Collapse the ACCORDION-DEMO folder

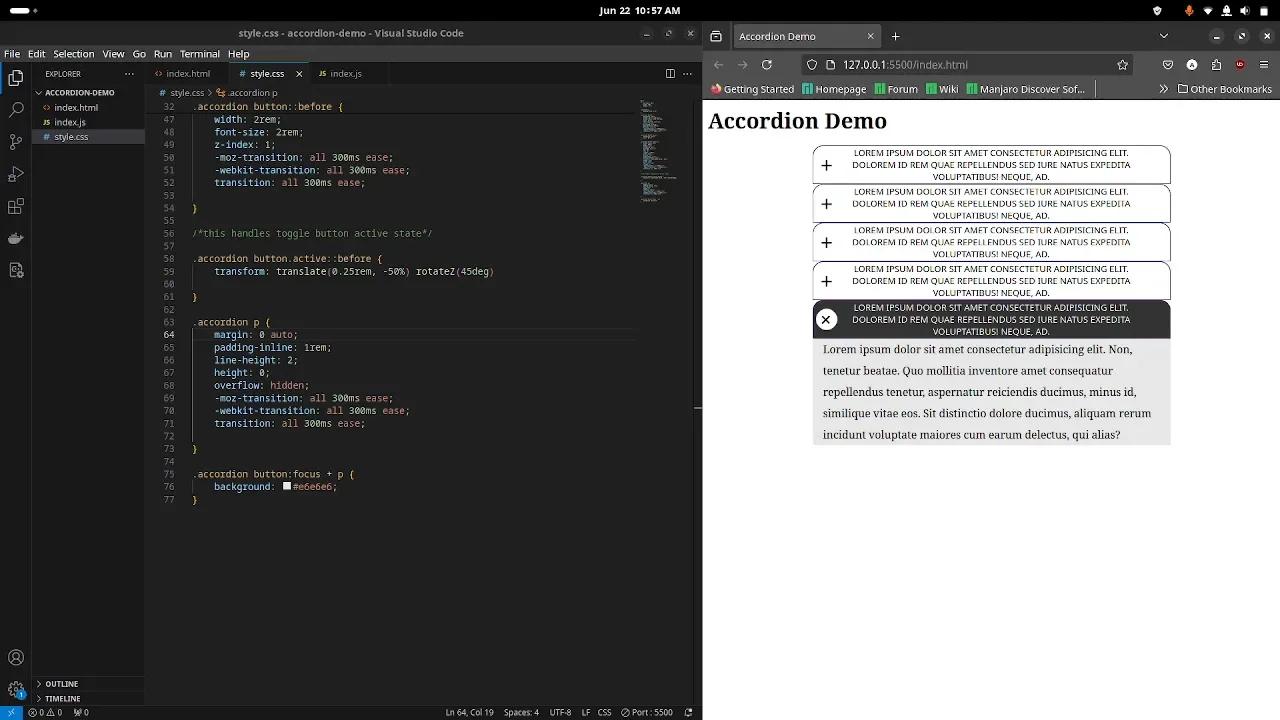tap(80, 93)
